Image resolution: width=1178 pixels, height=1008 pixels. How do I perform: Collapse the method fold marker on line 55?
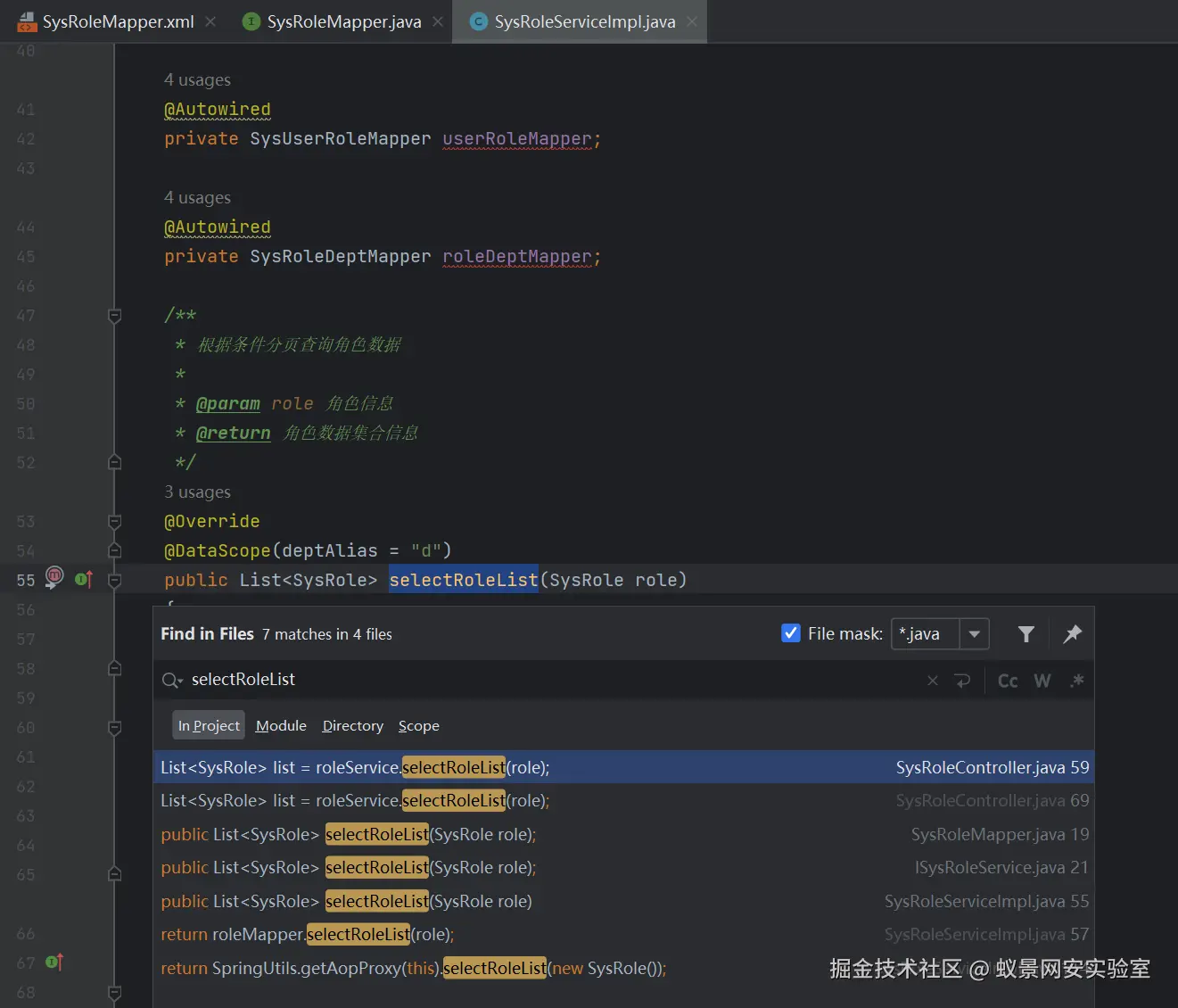(x=115, y=581)
